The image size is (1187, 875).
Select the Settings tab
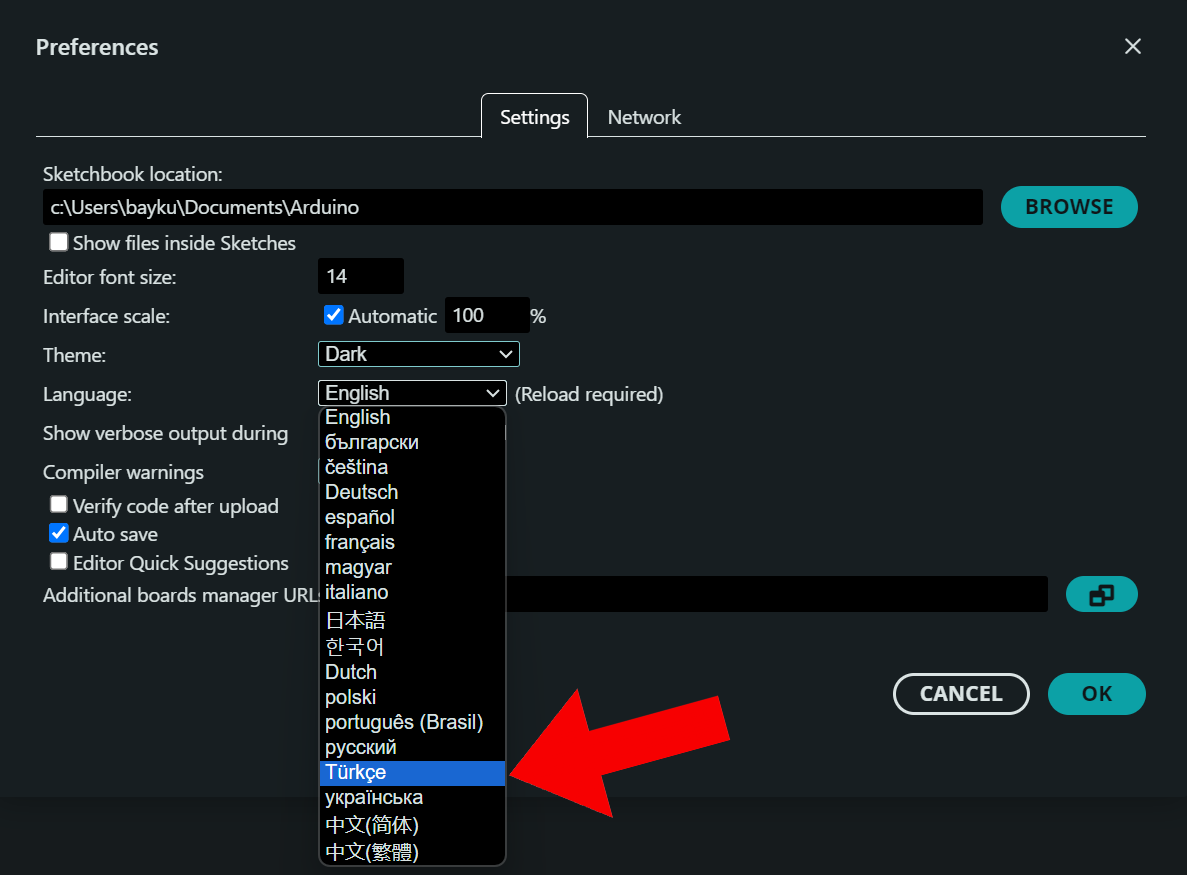(534, 116)
